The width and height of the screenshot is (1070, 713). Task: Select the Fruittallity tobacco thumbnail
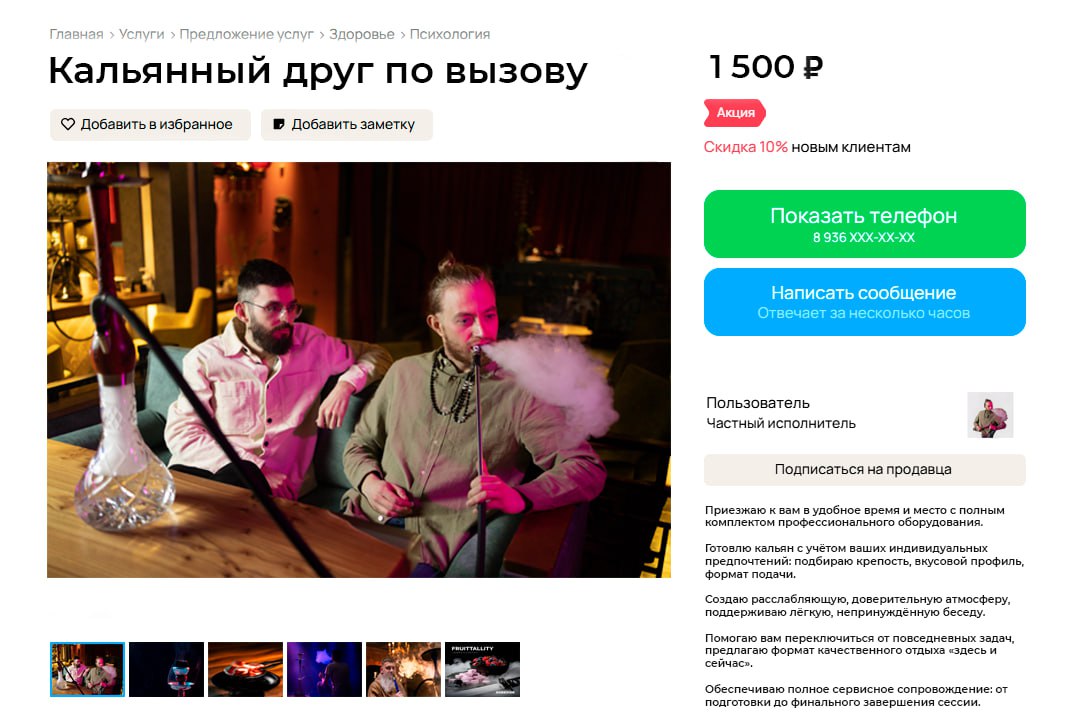[482, 669]
